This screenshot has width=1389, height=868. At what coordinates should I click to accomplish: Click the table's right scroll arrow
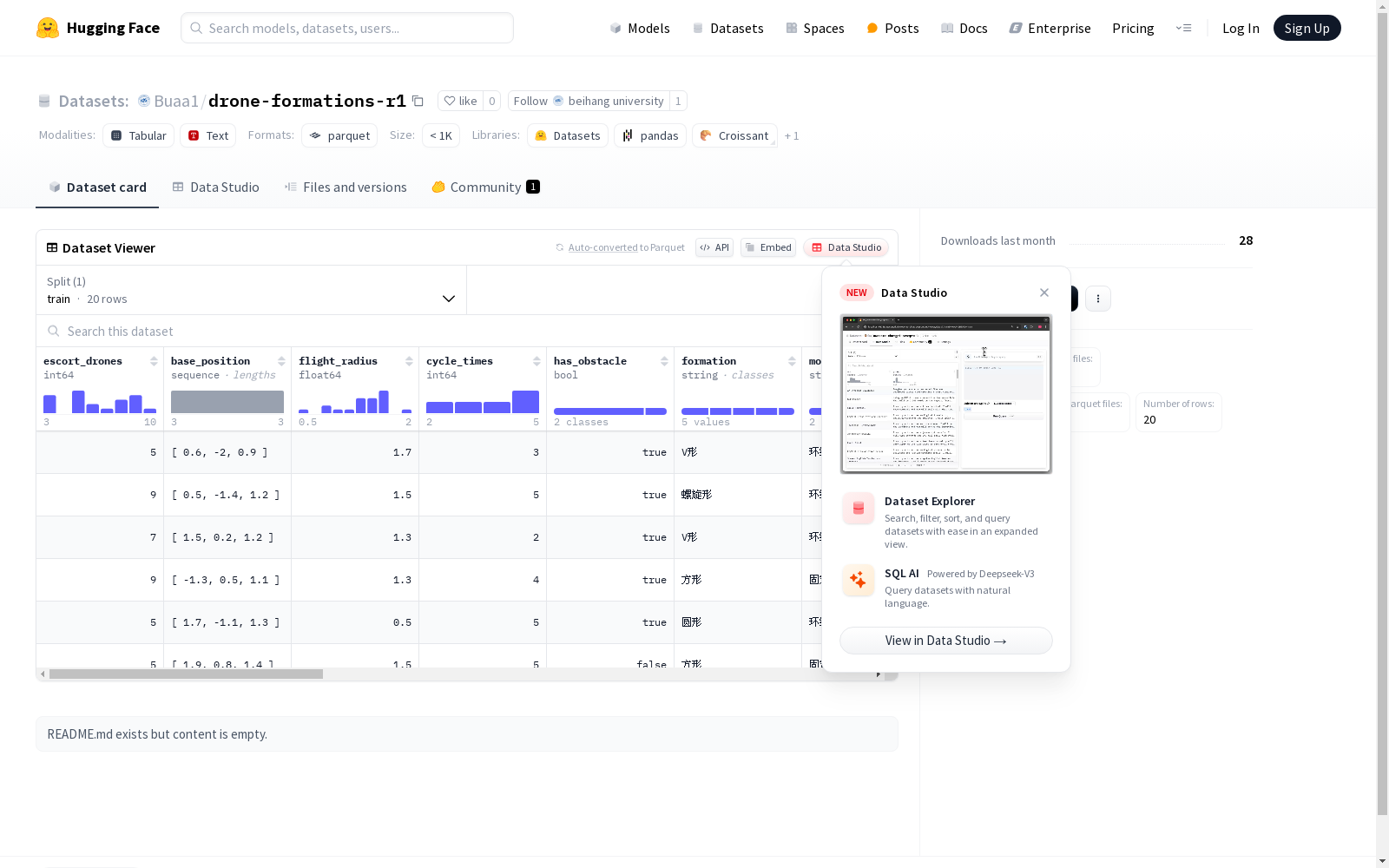tap(879, 674)
